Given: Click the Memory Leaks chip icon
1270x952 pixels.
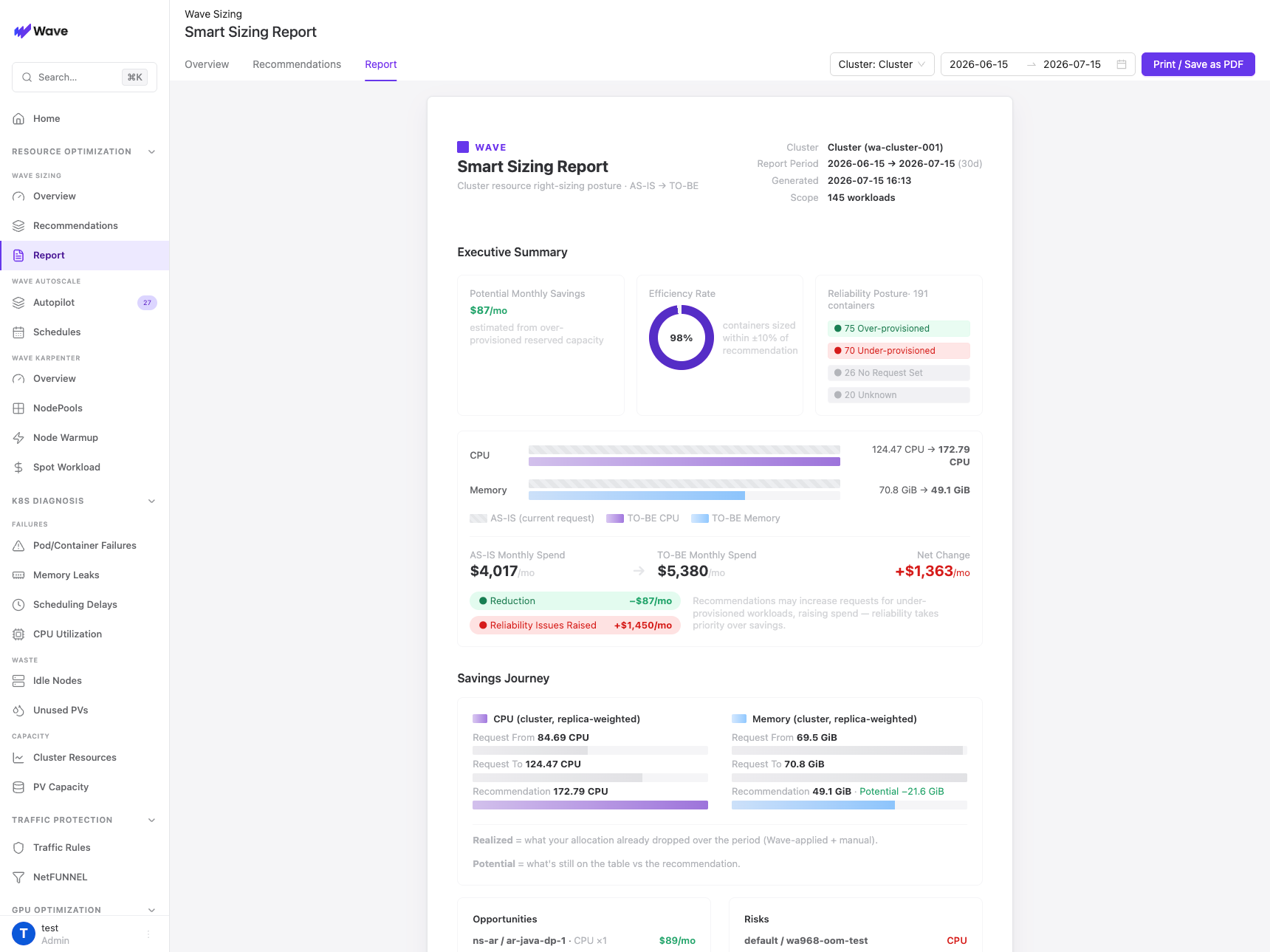Looking at the screenshot, I should (18, 575).
